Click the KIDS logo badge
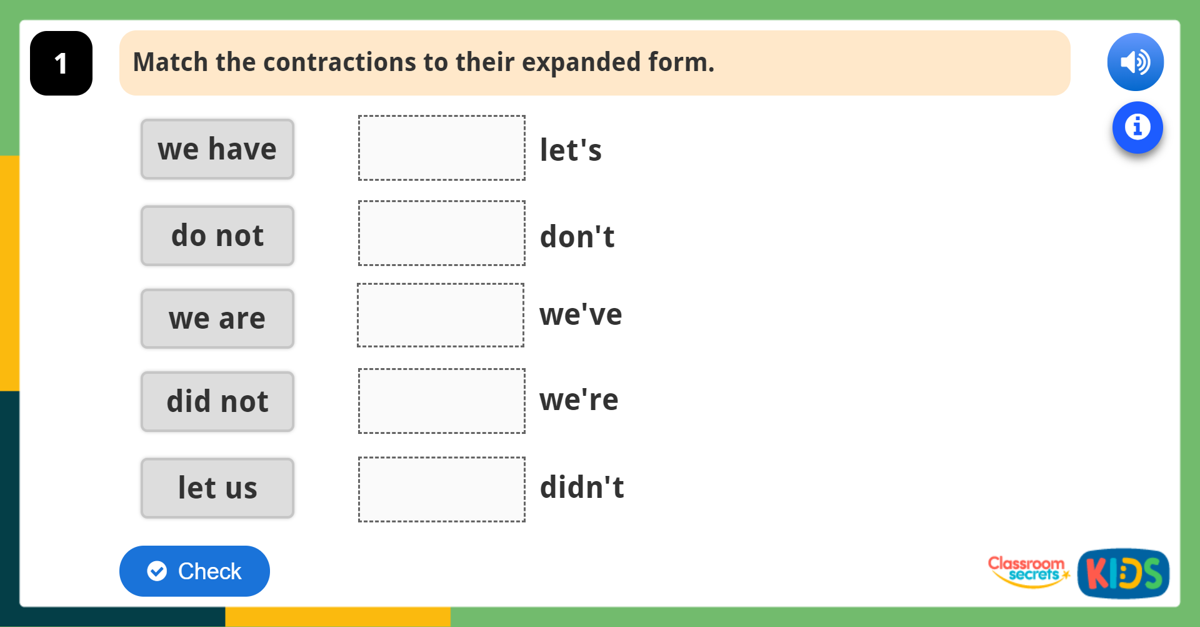1200x627 pixels. [x=1123, y=573]
